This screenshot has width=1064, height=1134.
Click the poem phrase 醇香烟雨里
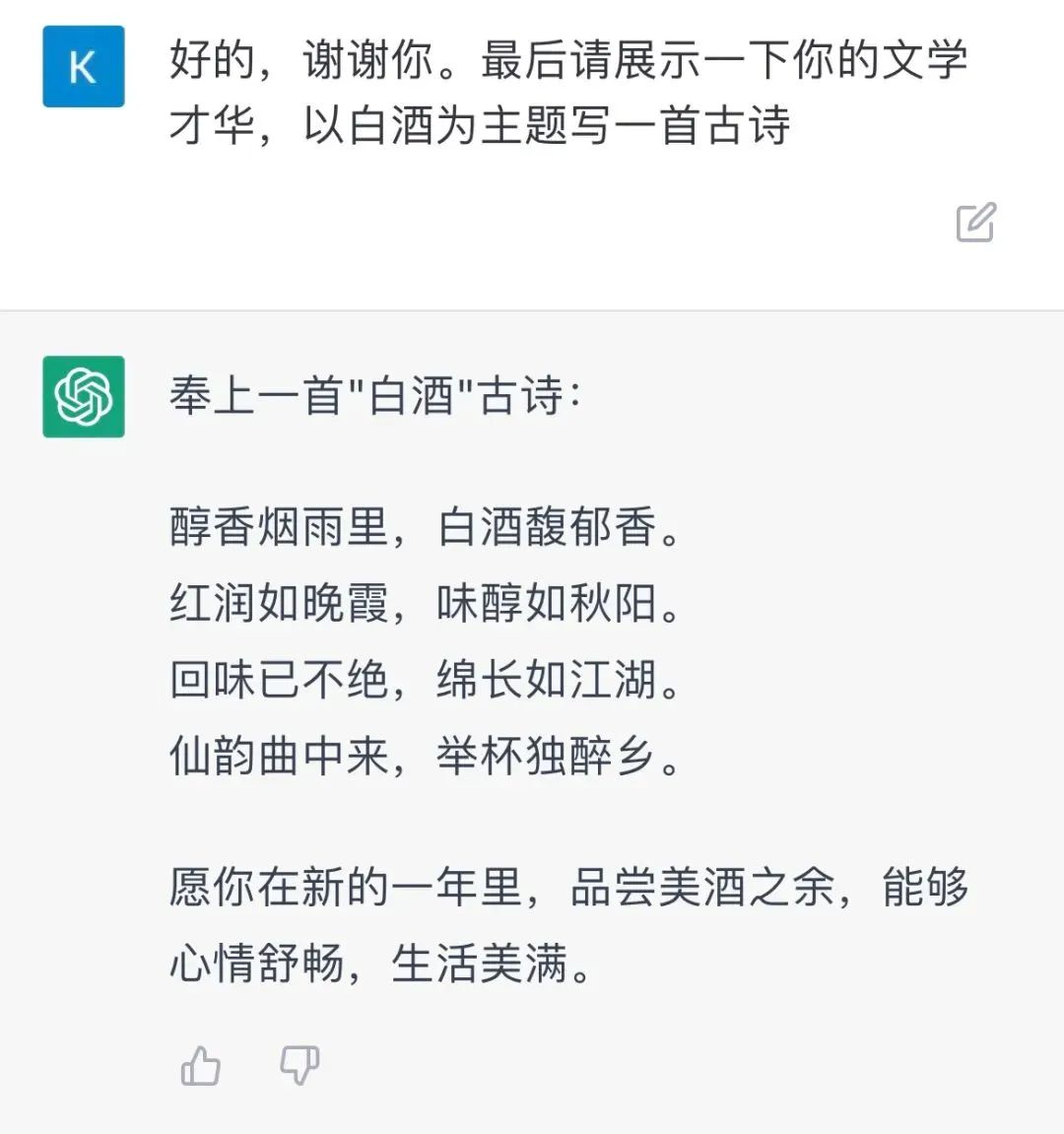(x=279, y=527)
